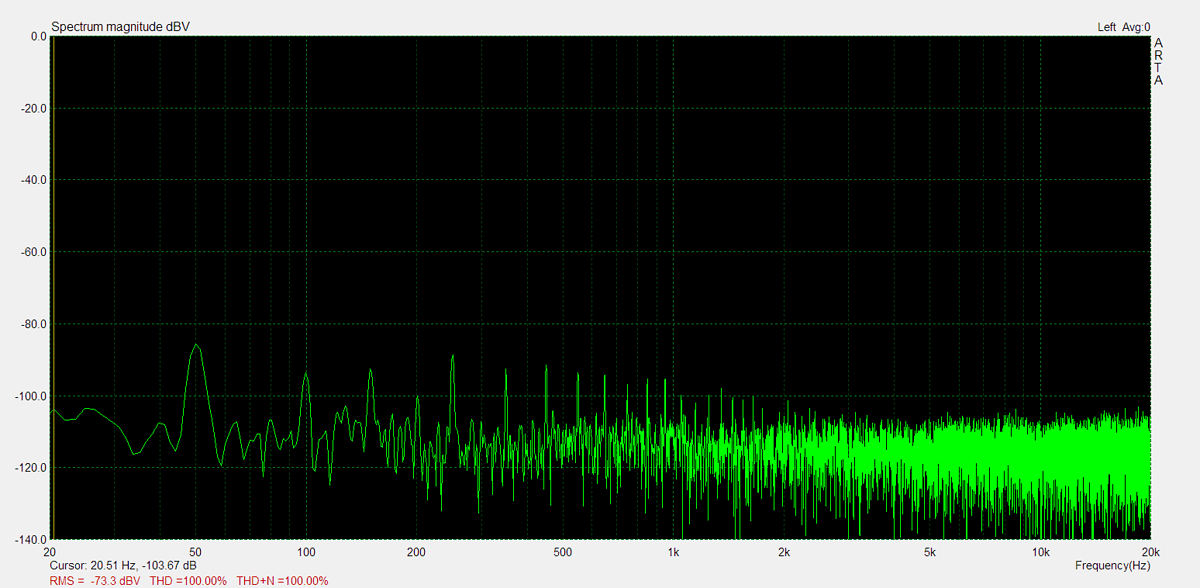Click the 0.0 dB y-axis label

click(38, 36)
